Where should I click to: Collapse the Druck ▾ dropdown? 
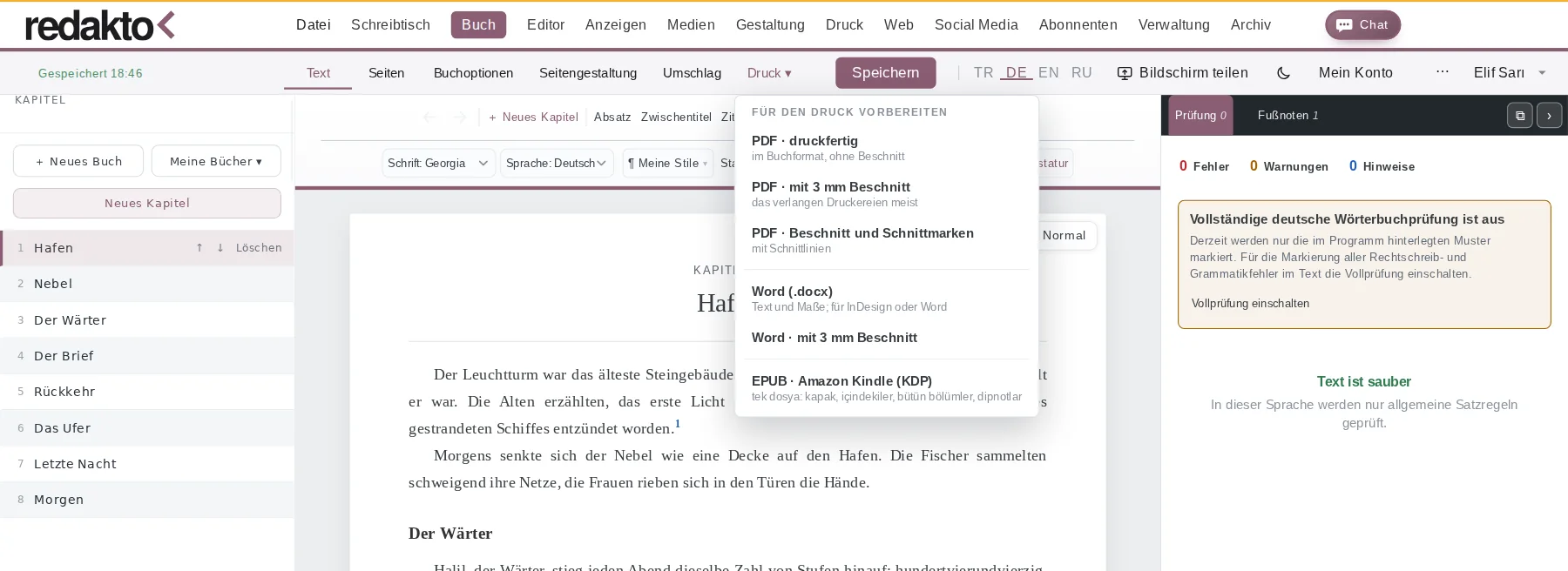tap(769, 73)
